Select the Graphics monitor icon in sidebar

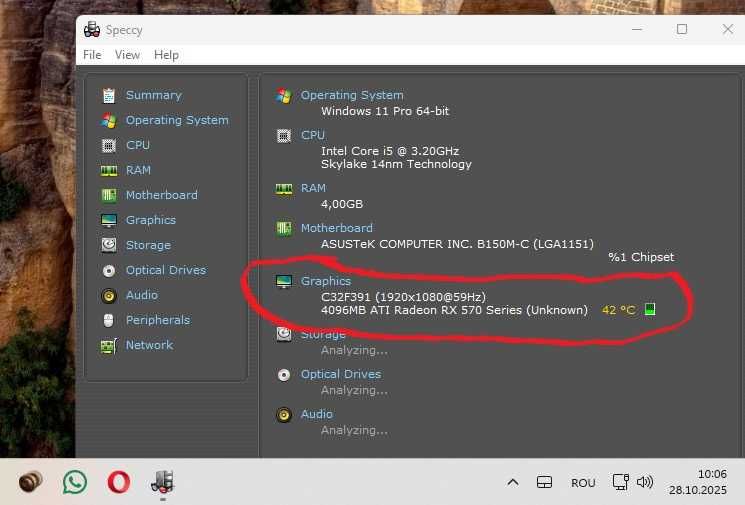pos(109,220)
